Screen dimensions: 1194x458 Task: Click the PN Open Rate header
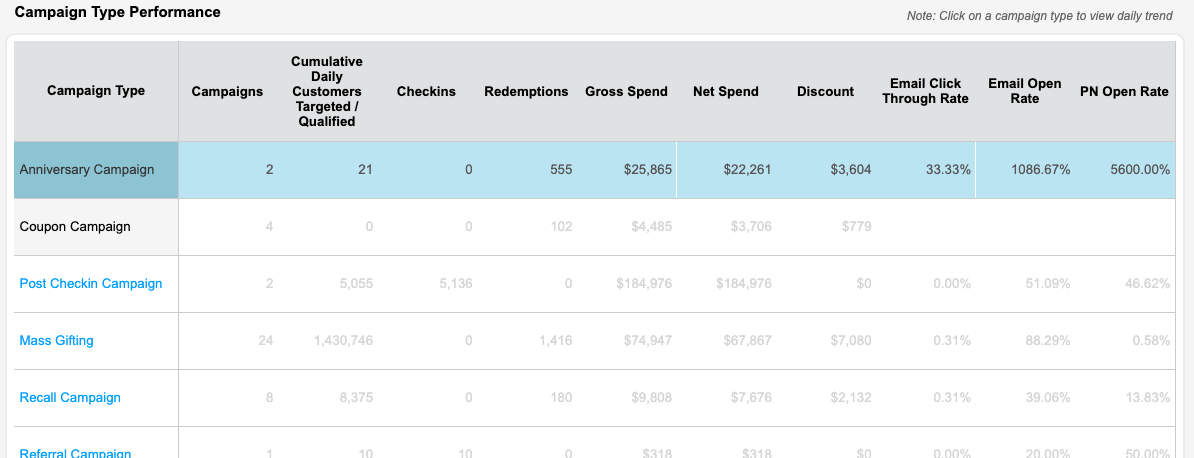pos(1125,91)
